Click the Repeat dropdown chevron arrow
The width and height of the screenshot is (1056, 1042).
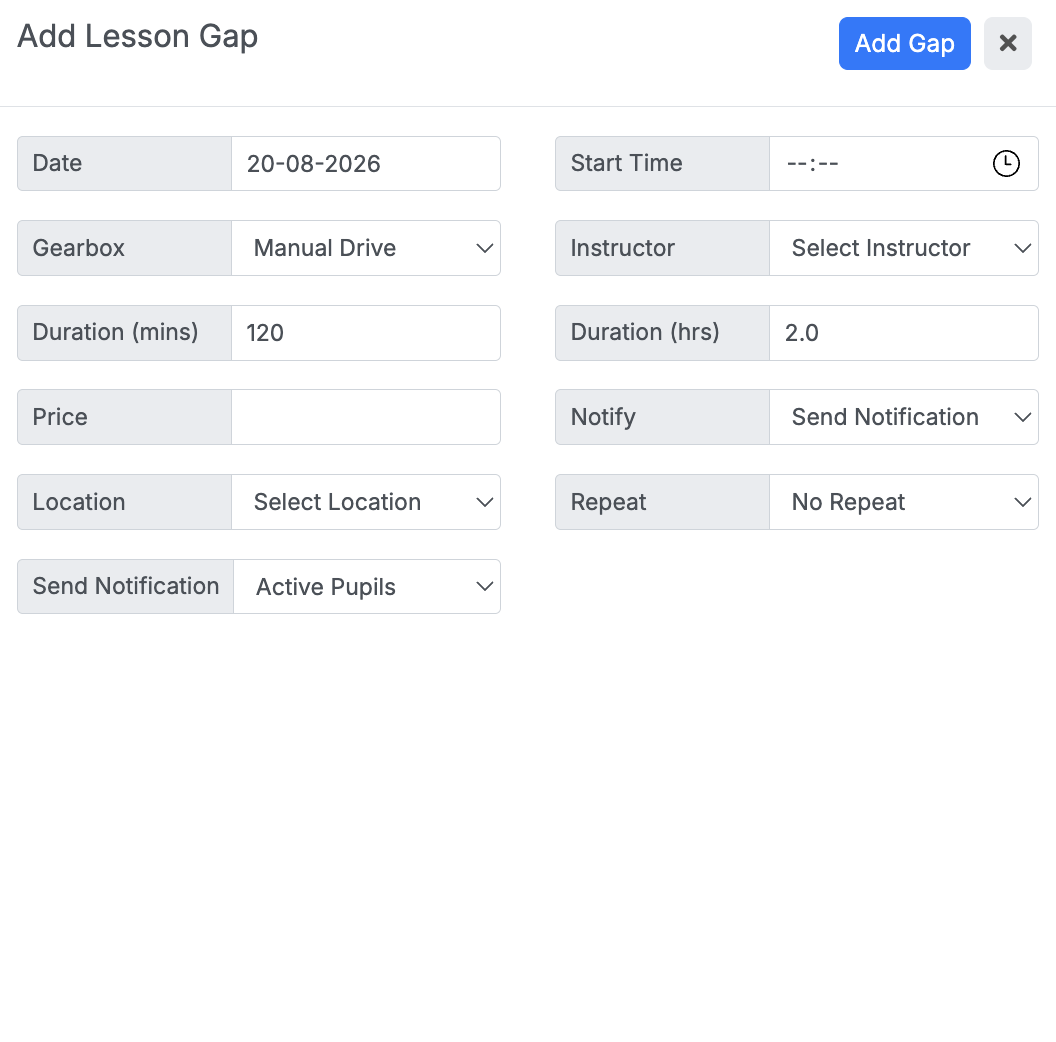coord(1022,502)
